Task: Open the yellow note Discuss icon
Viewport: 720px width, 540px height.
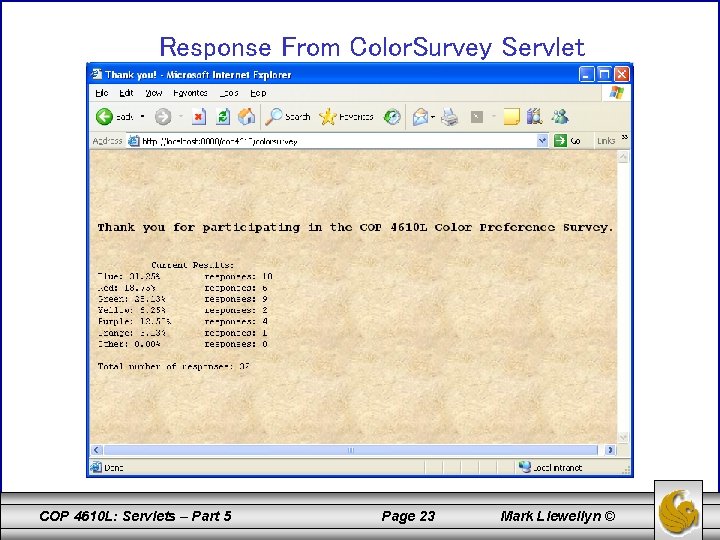Action: coord(512,117)
